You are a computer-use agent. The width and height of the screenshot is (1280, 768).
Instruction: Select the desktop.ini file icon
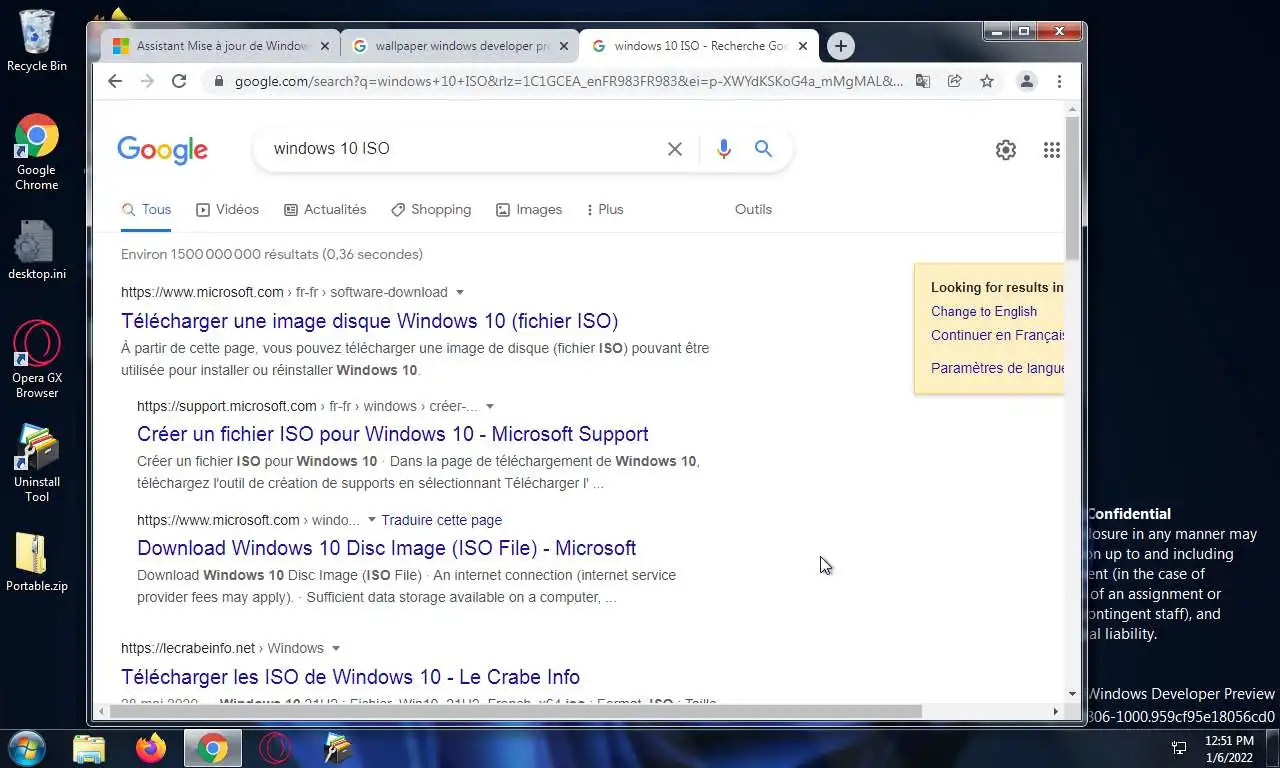pos(37,250)
